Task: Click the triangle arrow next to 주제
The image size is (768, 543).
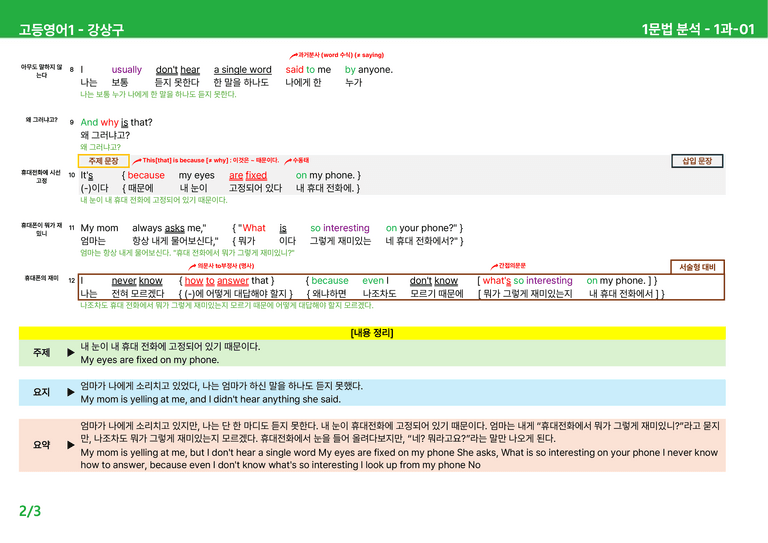Action: pyautogui.click(x=71, y=353)
